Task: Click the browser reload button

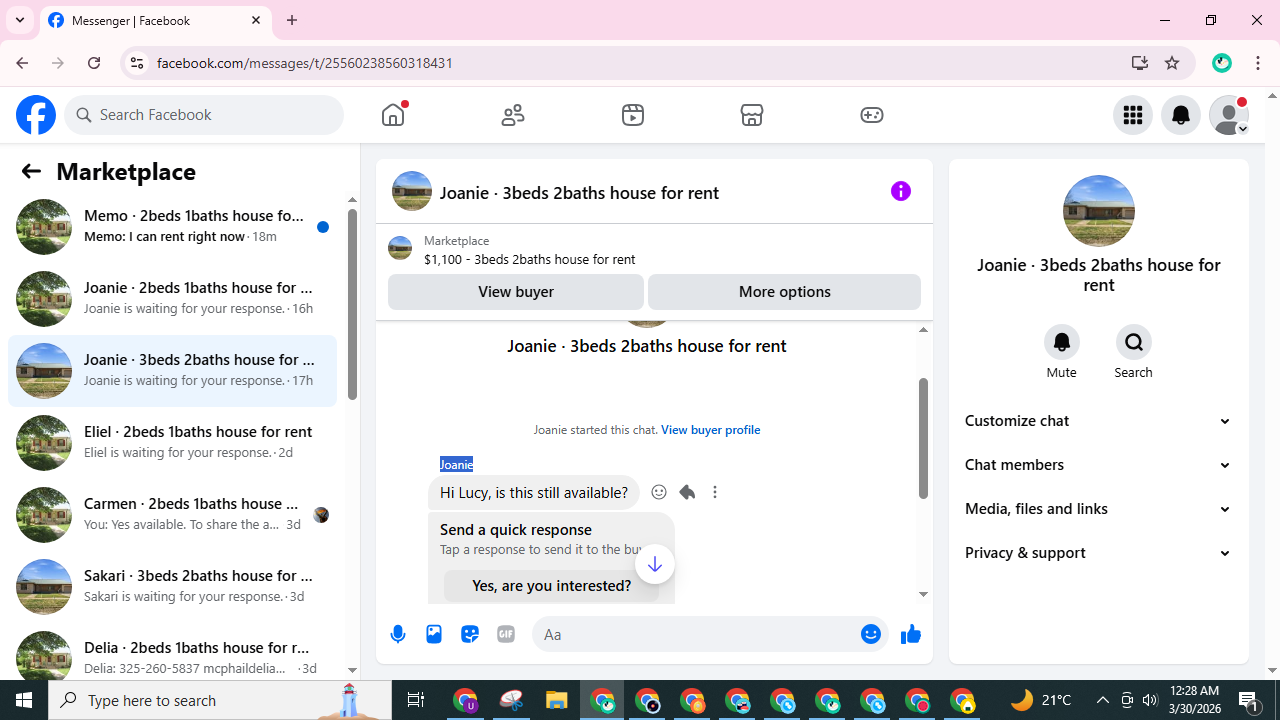Action: point(94,63)
